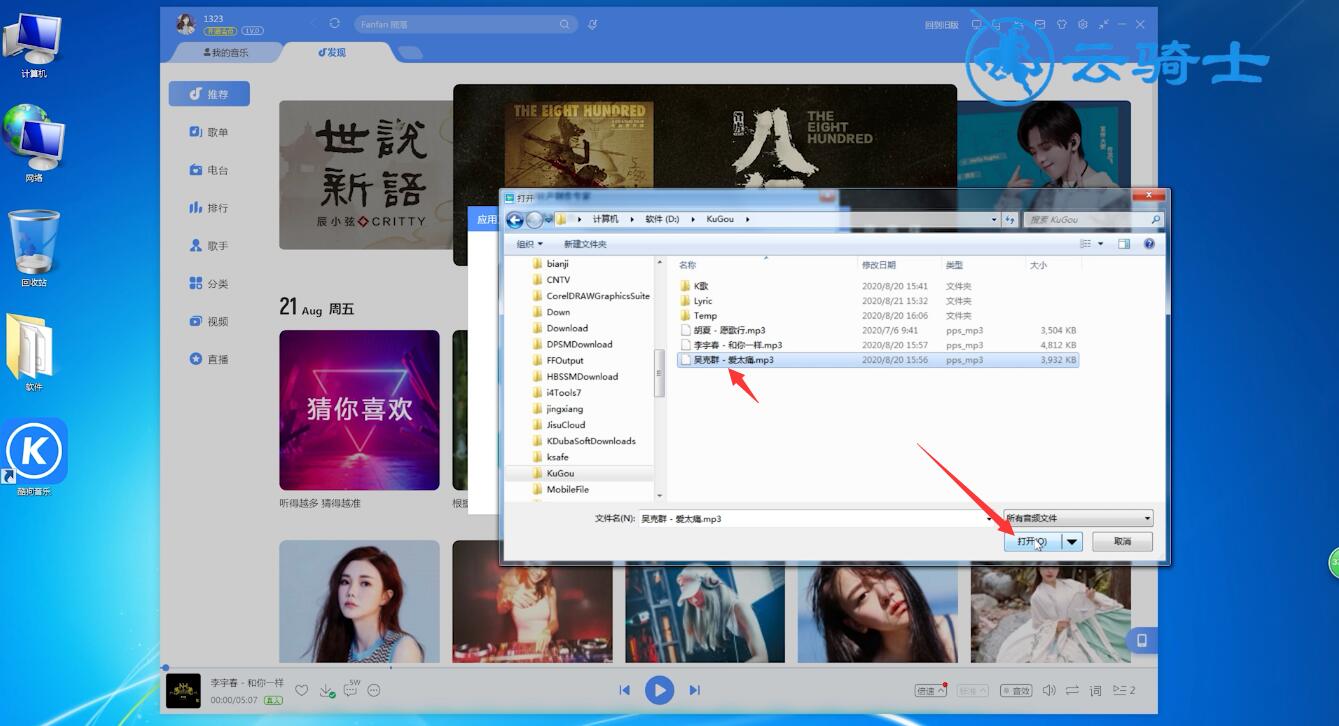Click 新建文件夹 in dialog toolbar
This screenshot has height=726, width=1339.
point(585,244)
